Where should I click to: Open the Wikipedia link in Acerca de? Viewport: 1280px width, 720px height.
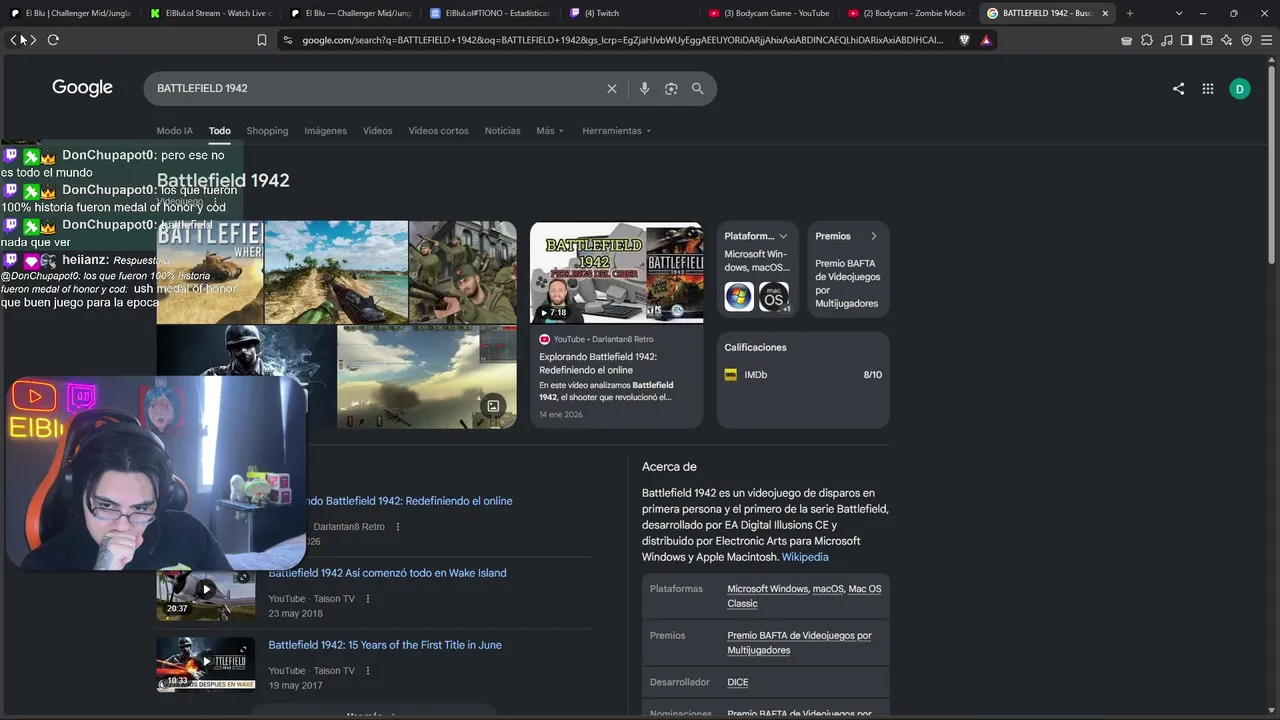(805, 557)
